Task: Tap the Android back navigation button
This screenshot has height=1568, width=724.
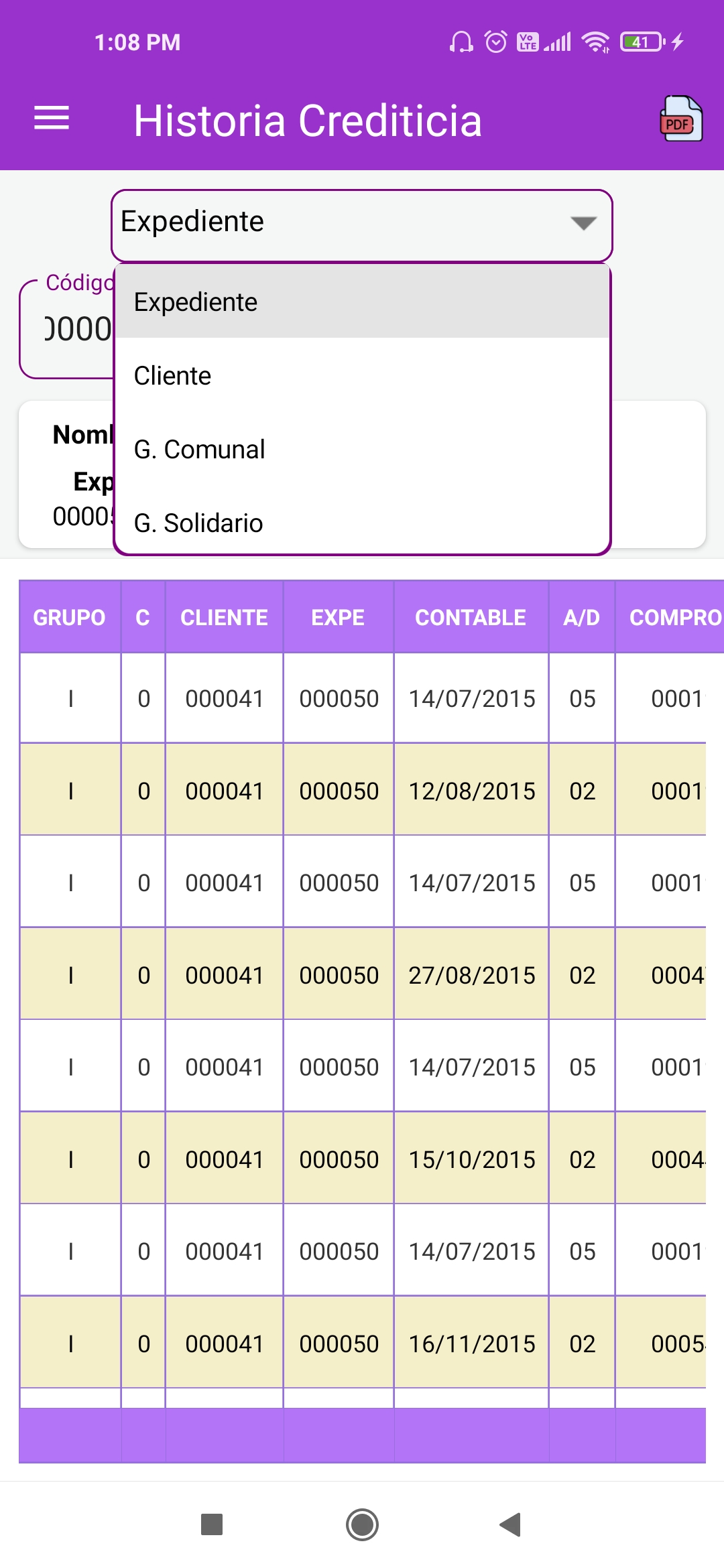Action: pyautogui.click(x=511, y=1524)
